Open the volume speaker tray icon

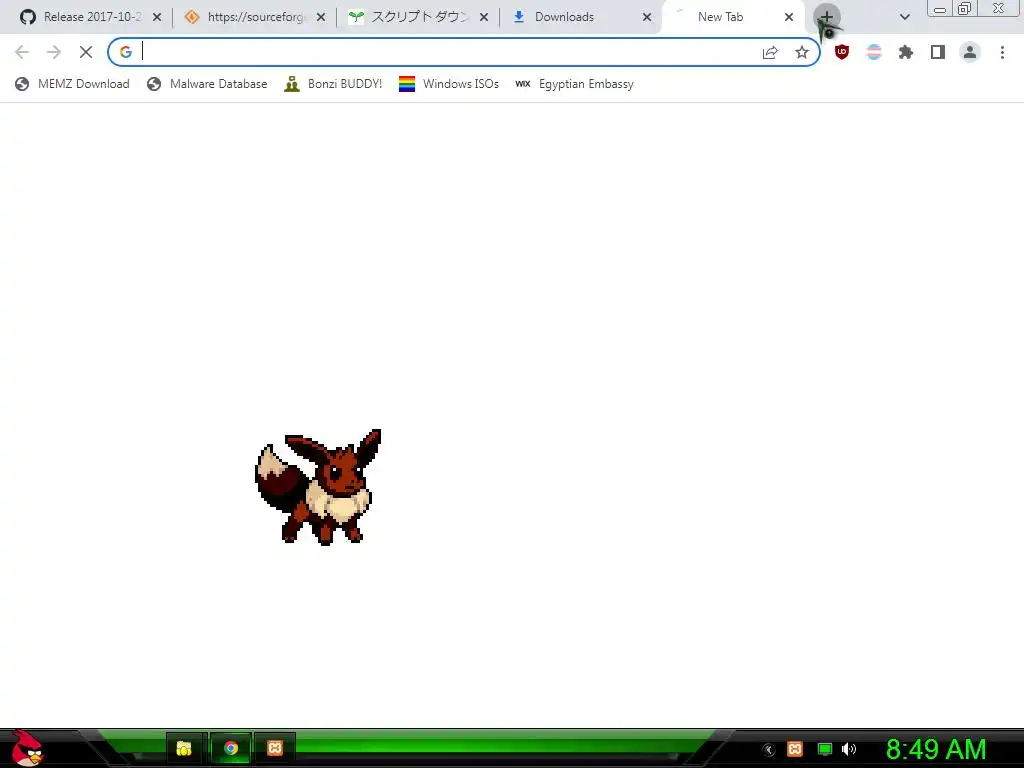click(849, 749)
